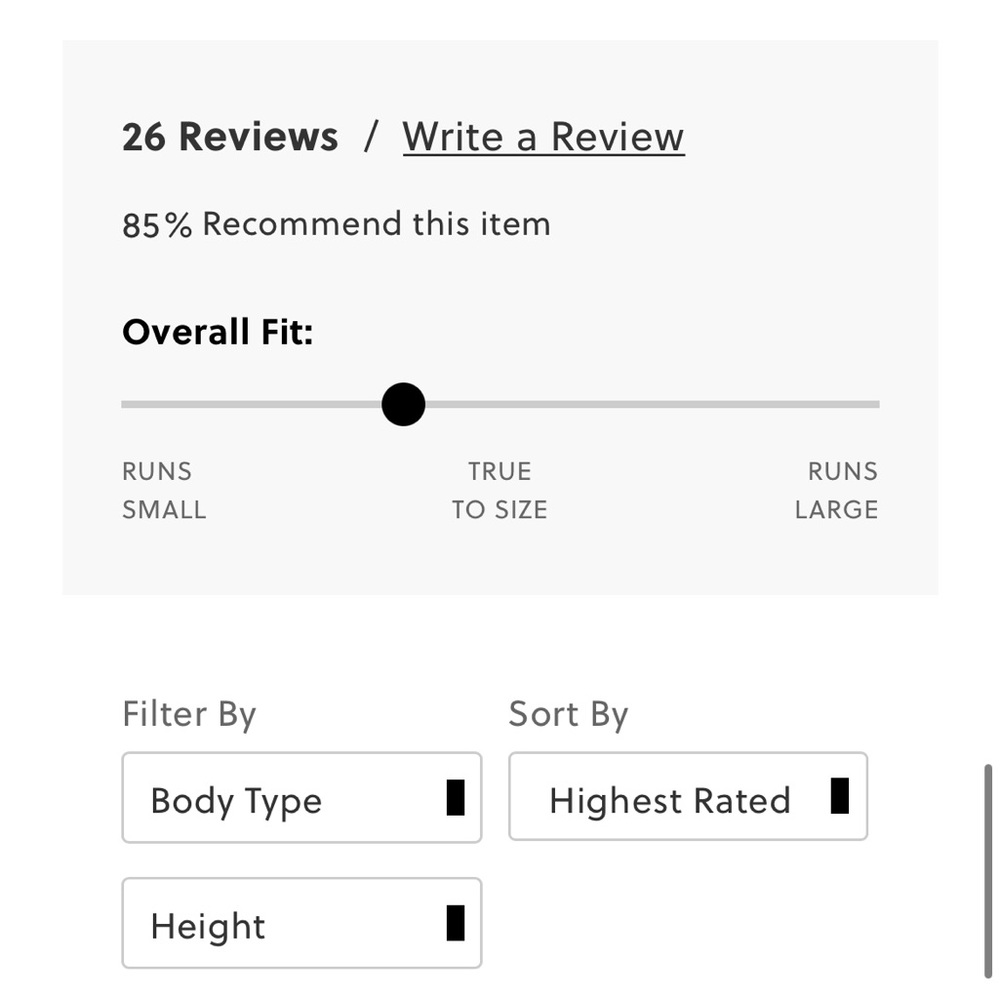Click the Write a Review link
The image size is (1000, 1000).
[x=543, y=137]
